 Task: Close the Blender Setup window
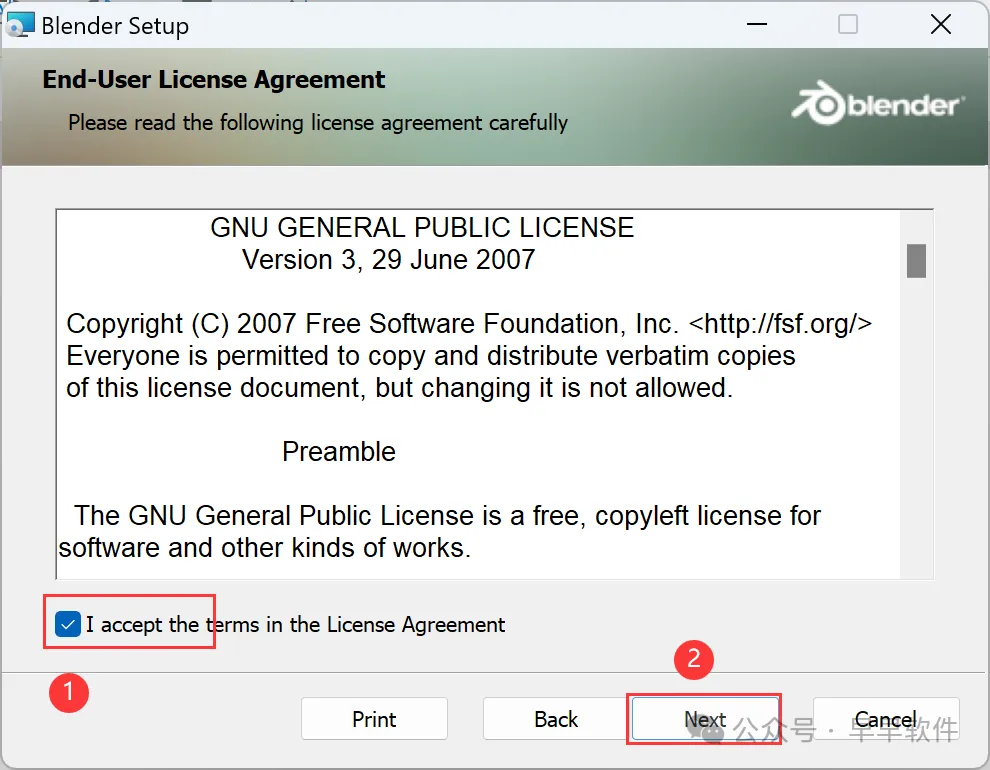(x=941, y=25)
